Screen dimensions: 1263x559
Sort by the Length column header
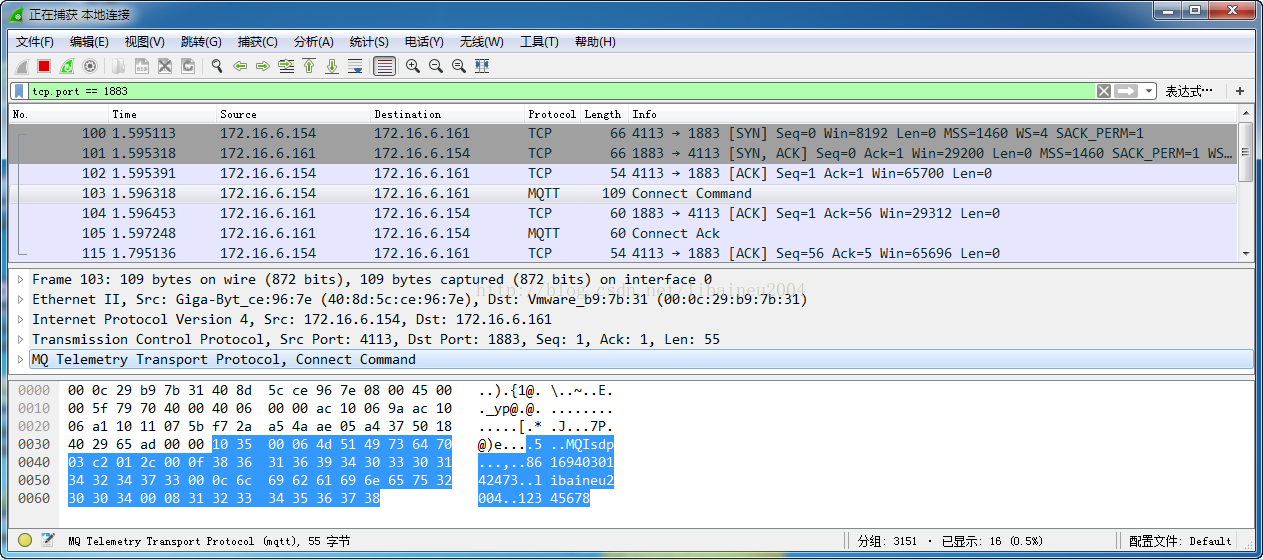coord(603,114)
